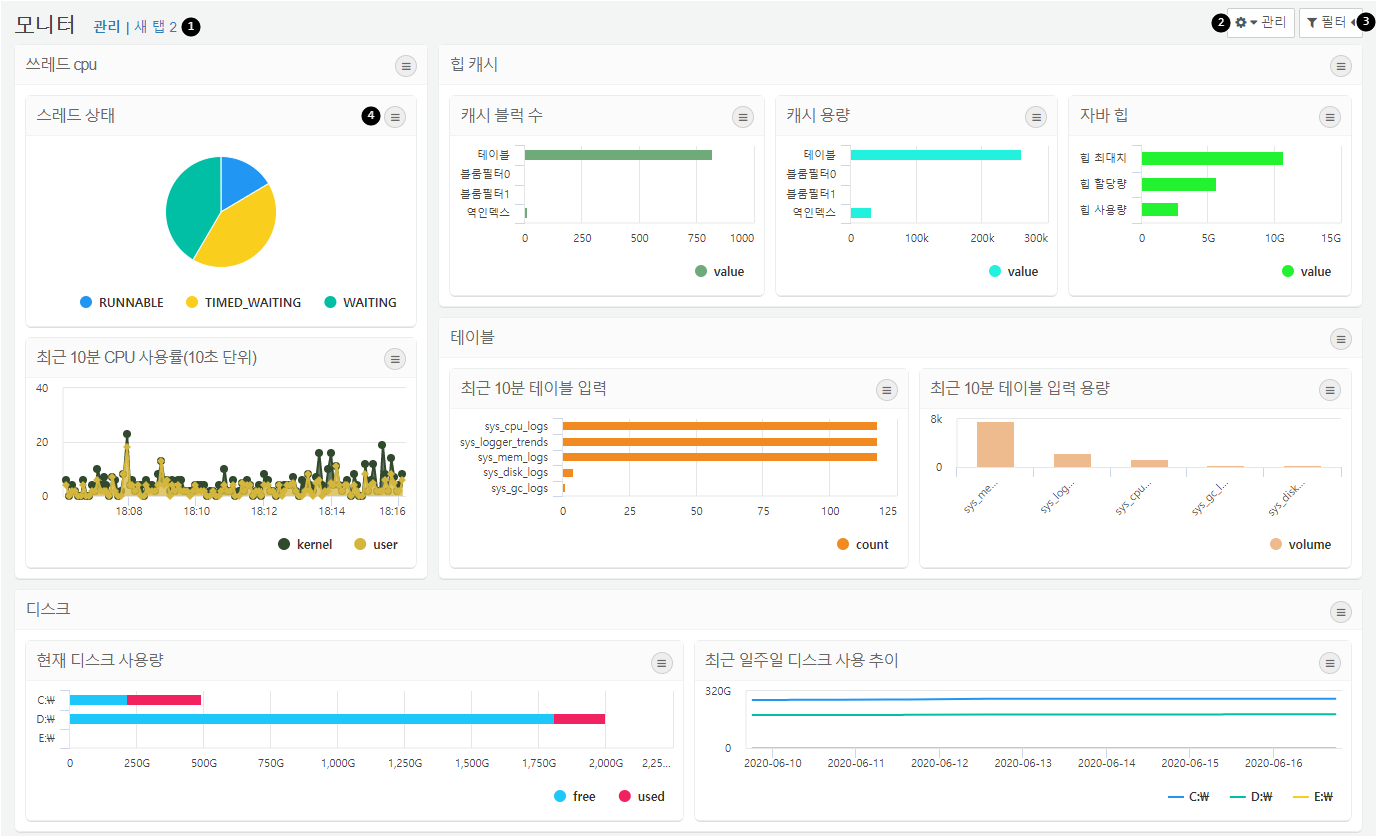The height and width of the screenshot is (837, 1377).
Task: Toggle WAITING legend entry
Action: click(360, 302)
